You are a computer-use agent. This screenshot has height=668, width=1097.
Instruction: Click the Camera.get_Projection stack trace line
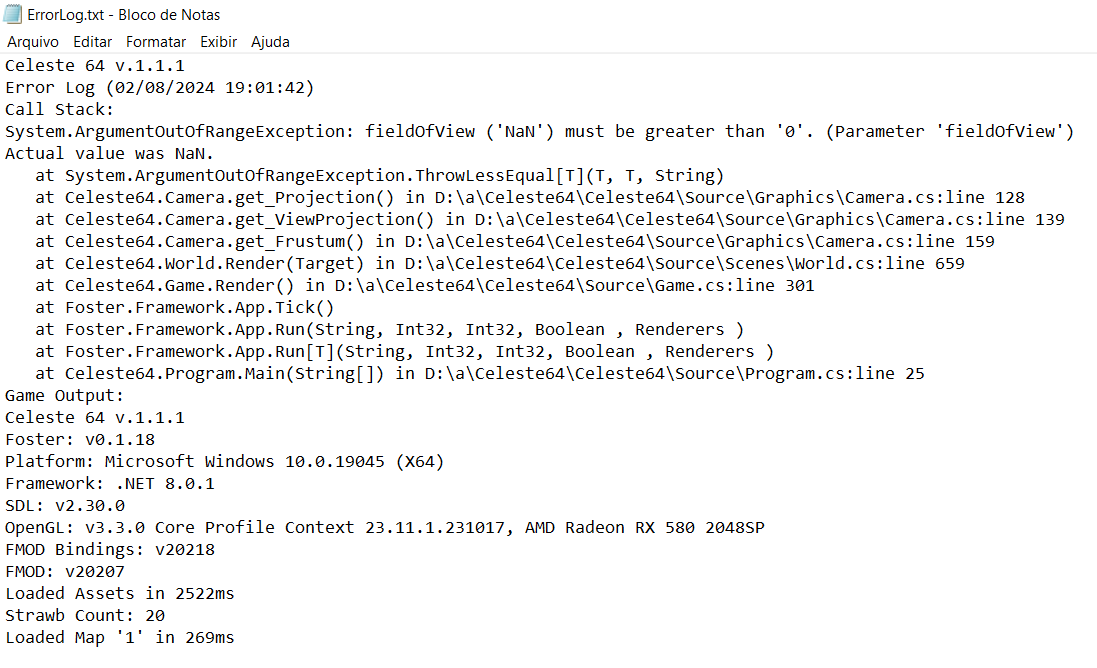click(530, 198)
